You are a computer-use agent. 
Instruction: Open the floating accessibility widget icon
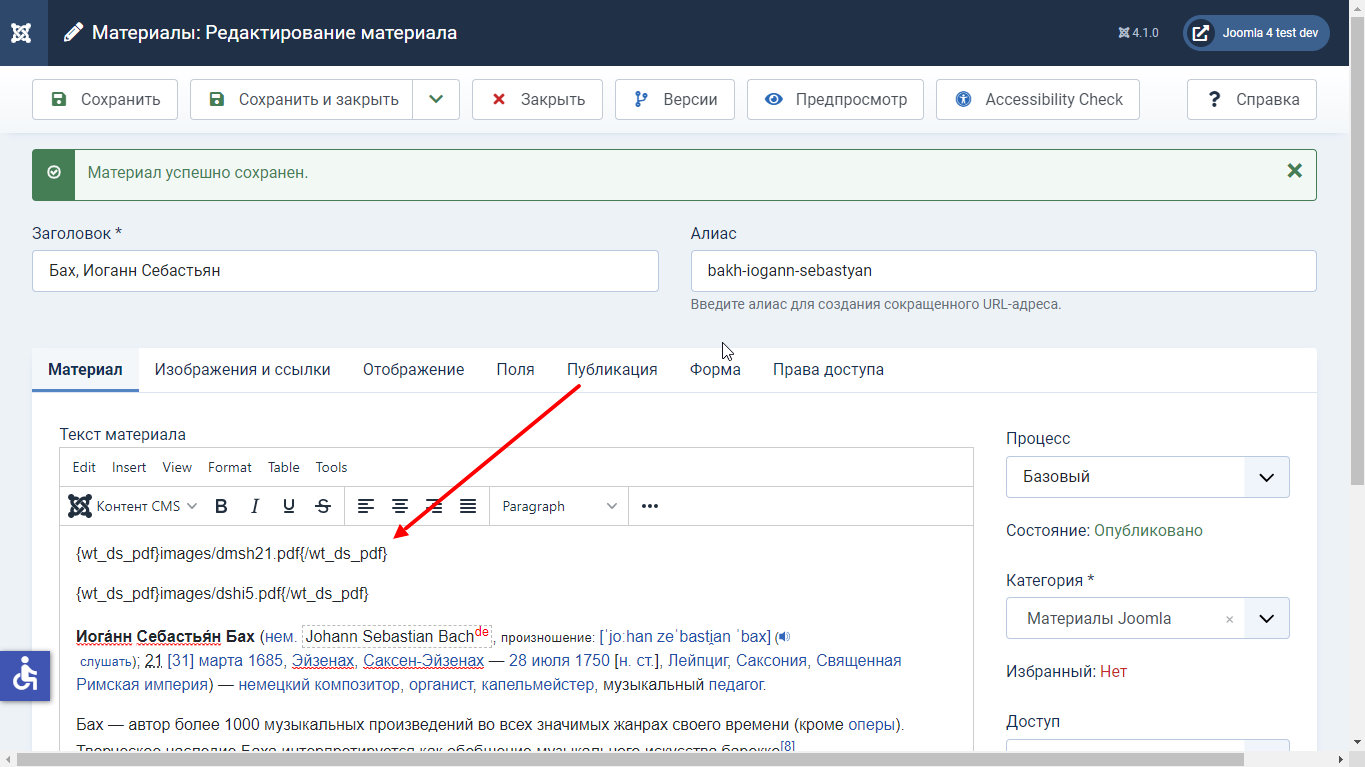click(25, 676)
